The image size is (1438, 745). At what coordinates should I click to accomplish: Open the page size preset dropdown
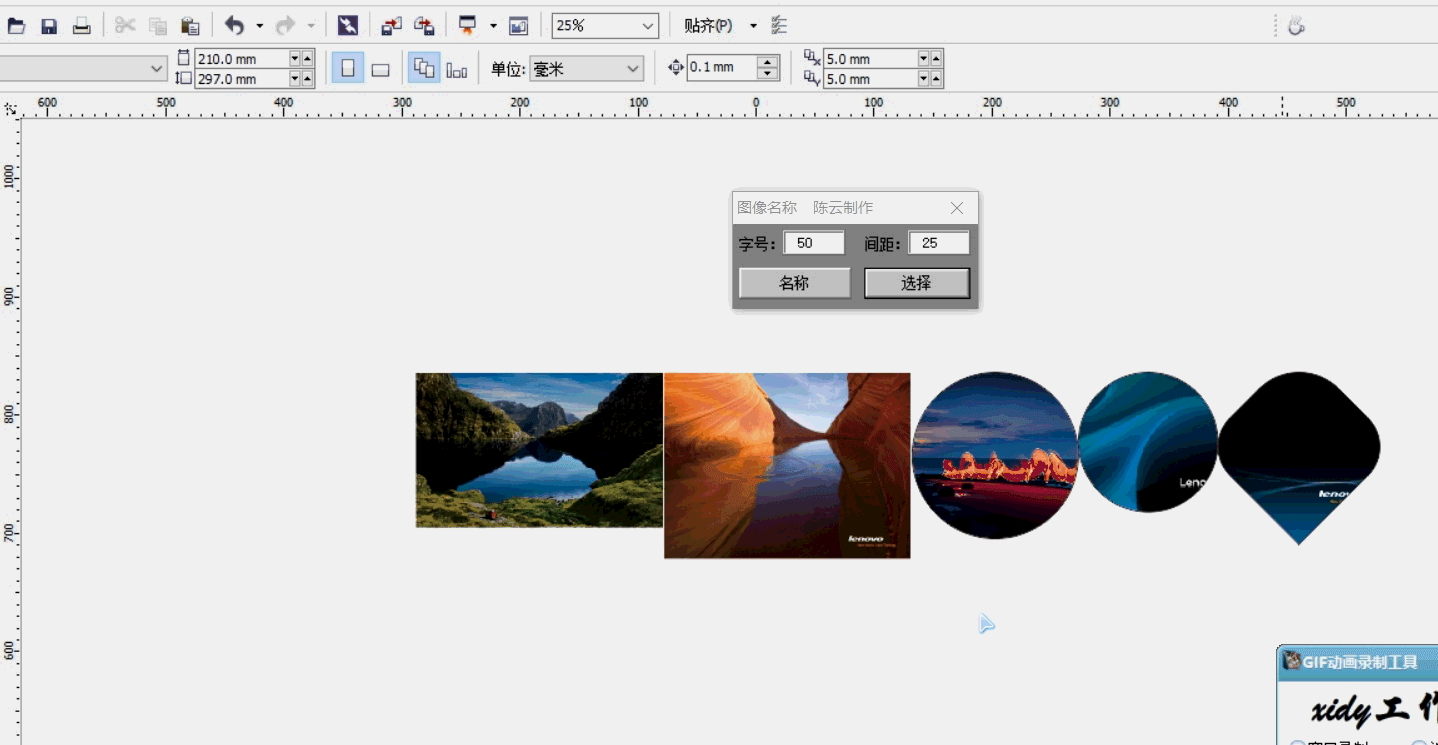tap(157, 68)
